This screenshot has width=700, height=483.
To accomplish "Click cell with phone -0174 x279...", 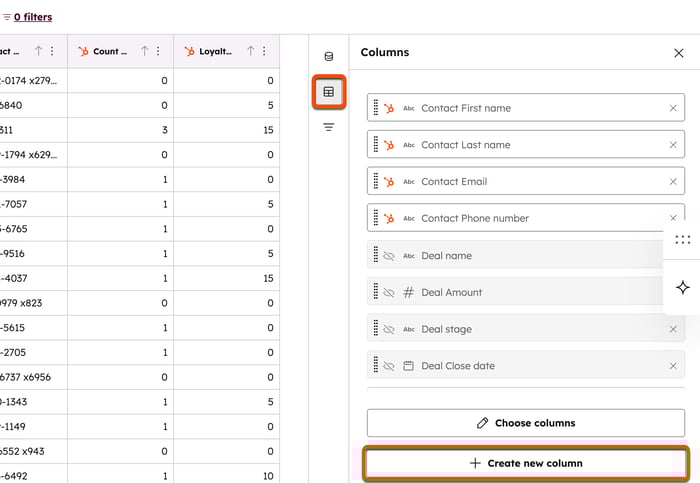I will pyautogui.click(x=33, y=80).
